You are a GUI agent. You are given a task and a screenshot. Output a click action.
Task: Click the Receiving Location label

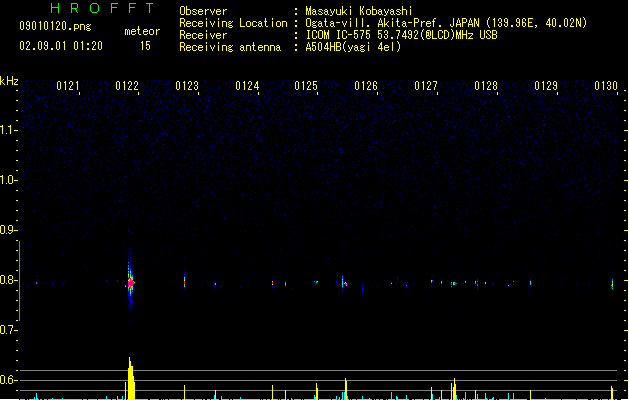(x=233, y=23)
